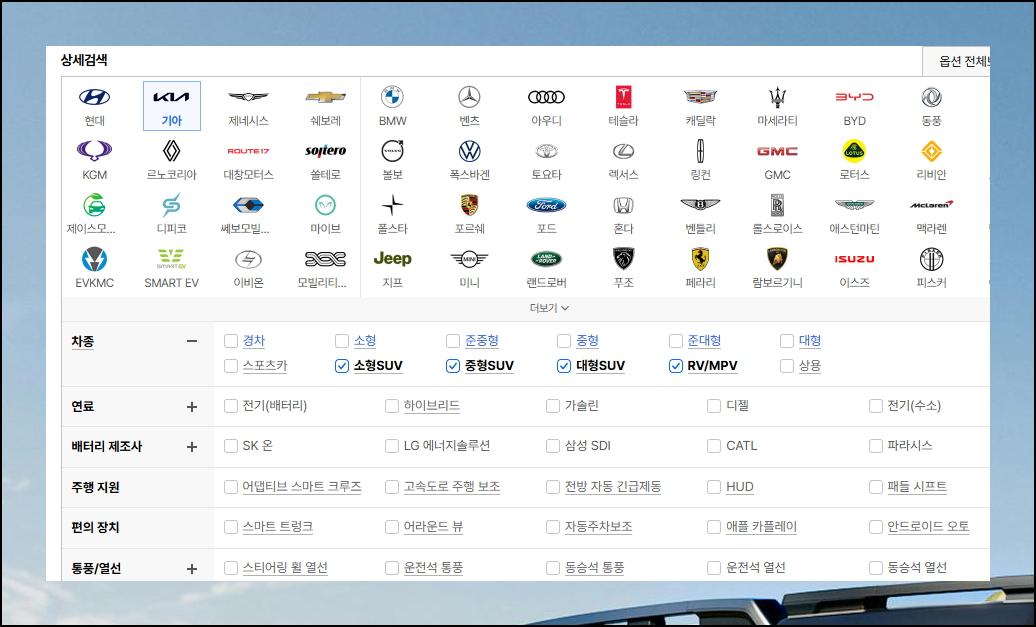Viewport: 1036px width, 627px height.
Task: Uncheck the 대형SUV checkbox
Action: (564, 366)
